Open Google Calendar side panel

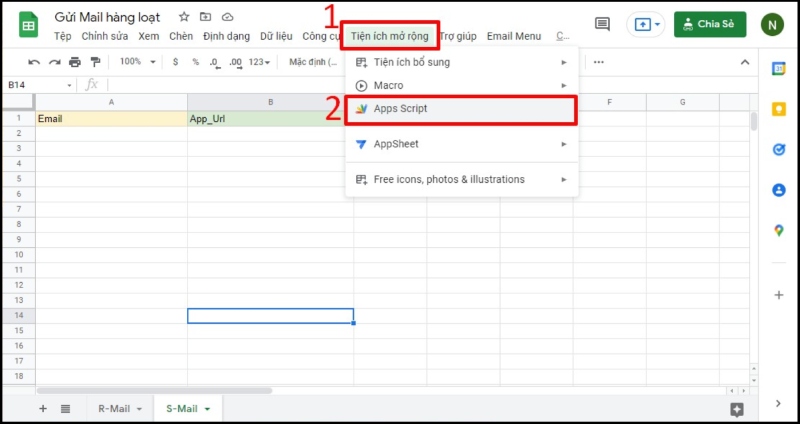point(779,68)
